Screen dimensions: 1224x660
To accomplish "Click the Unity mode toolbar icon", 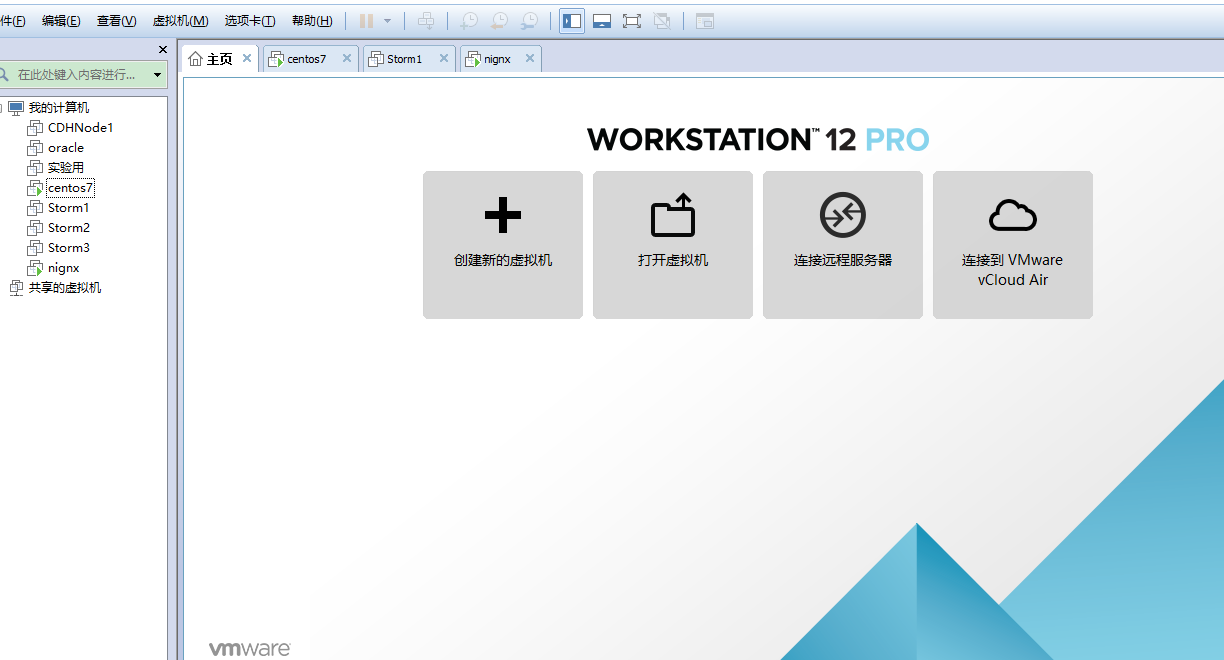I will [662, 20].
